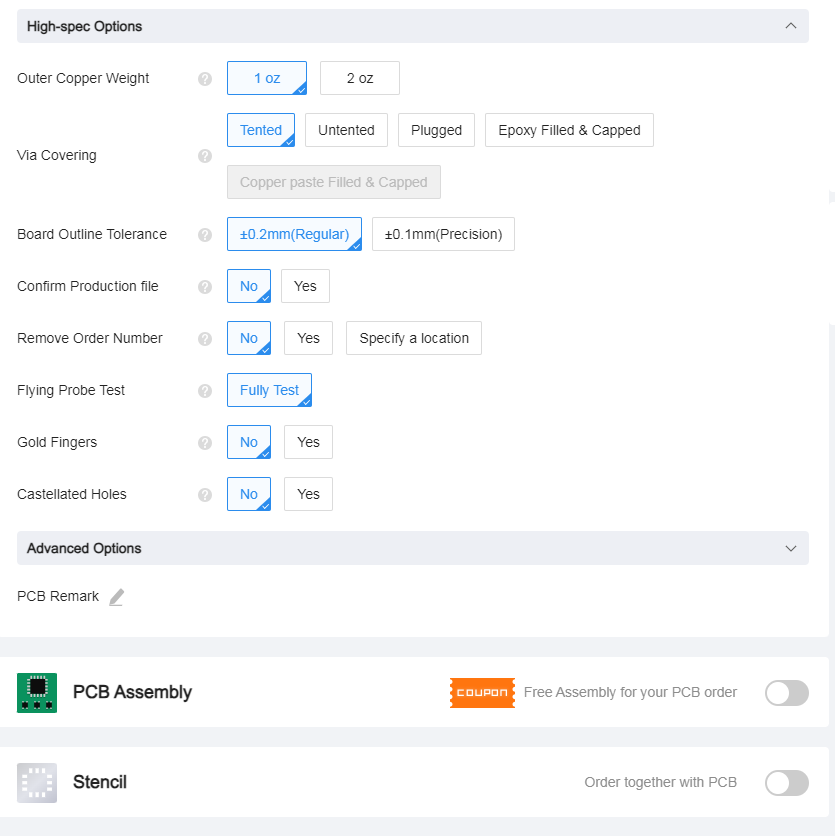The image size is (835, 836).
Task: Click help icon next to Gold Fingers
Action: (205, 443)
